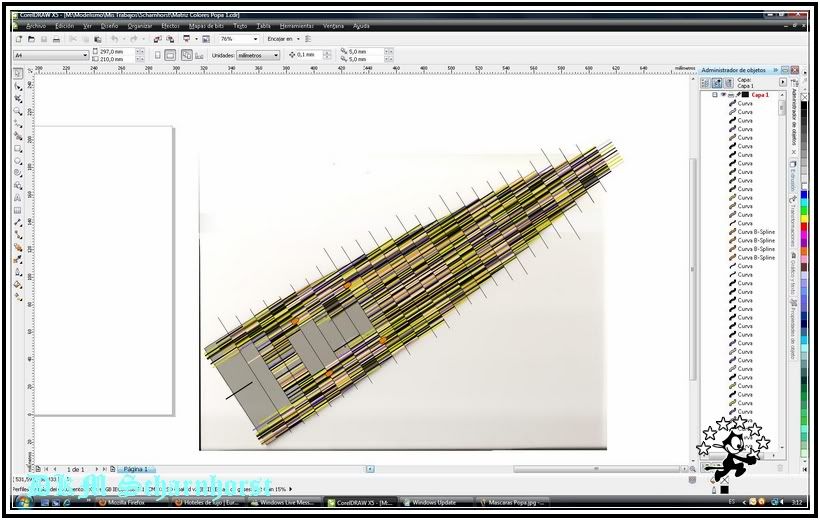Viewport: 820px width, 520px height.
Task: Toggle the edit pencil for Capa 1
Action: coord(739,95)
